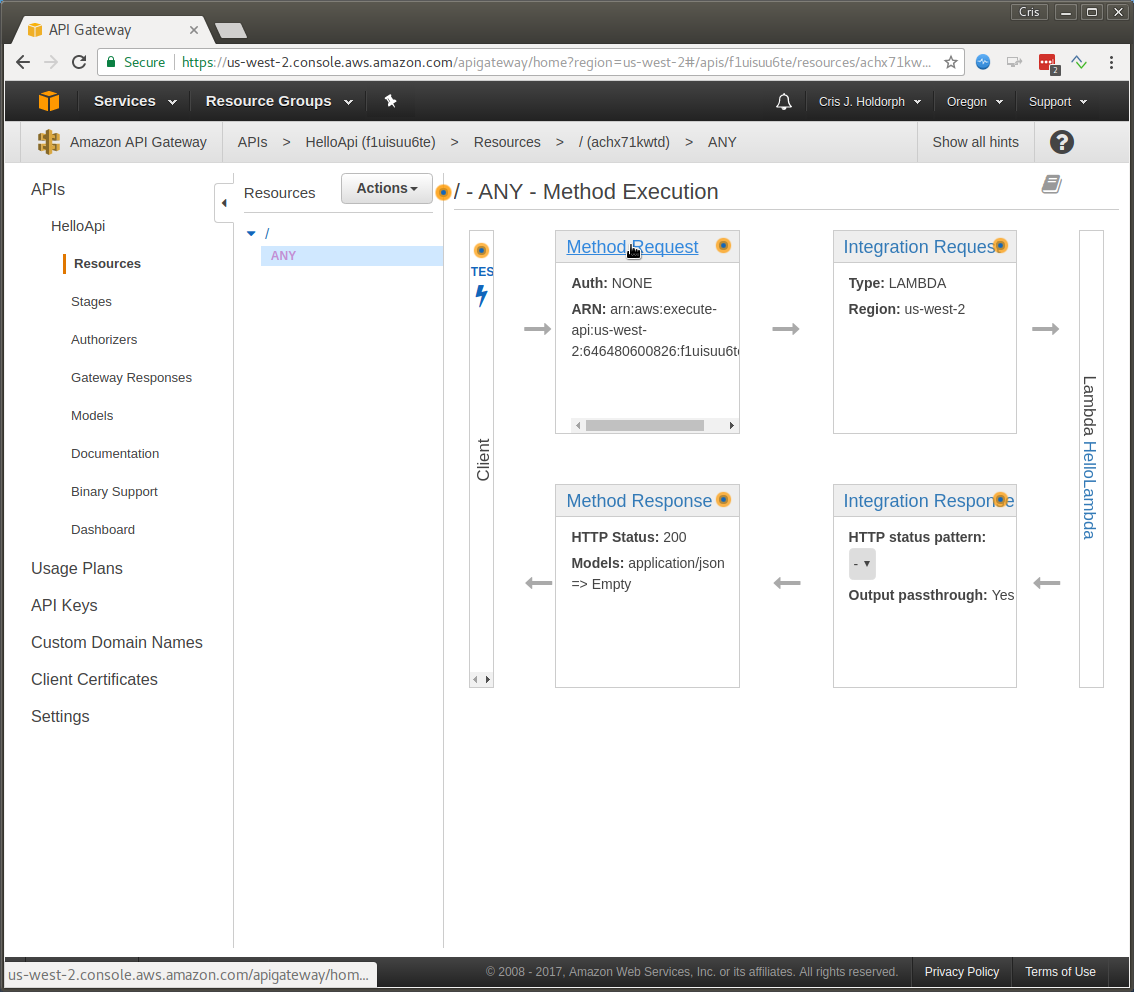Select the ANY method in resource tree
Viewport: 1134px width, 992px height.
coord(351,256)
